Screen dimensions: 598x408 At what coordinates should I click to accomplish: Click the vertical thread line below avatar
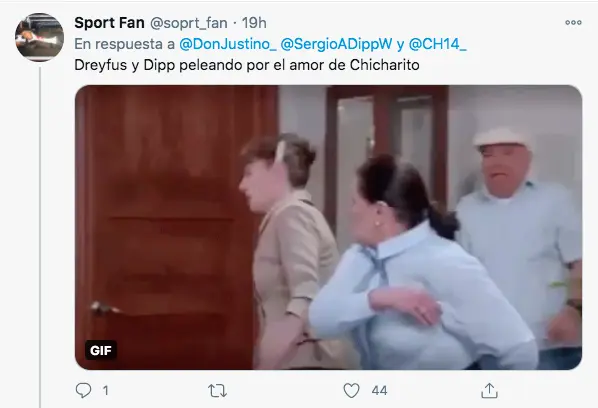click(40, 237)
